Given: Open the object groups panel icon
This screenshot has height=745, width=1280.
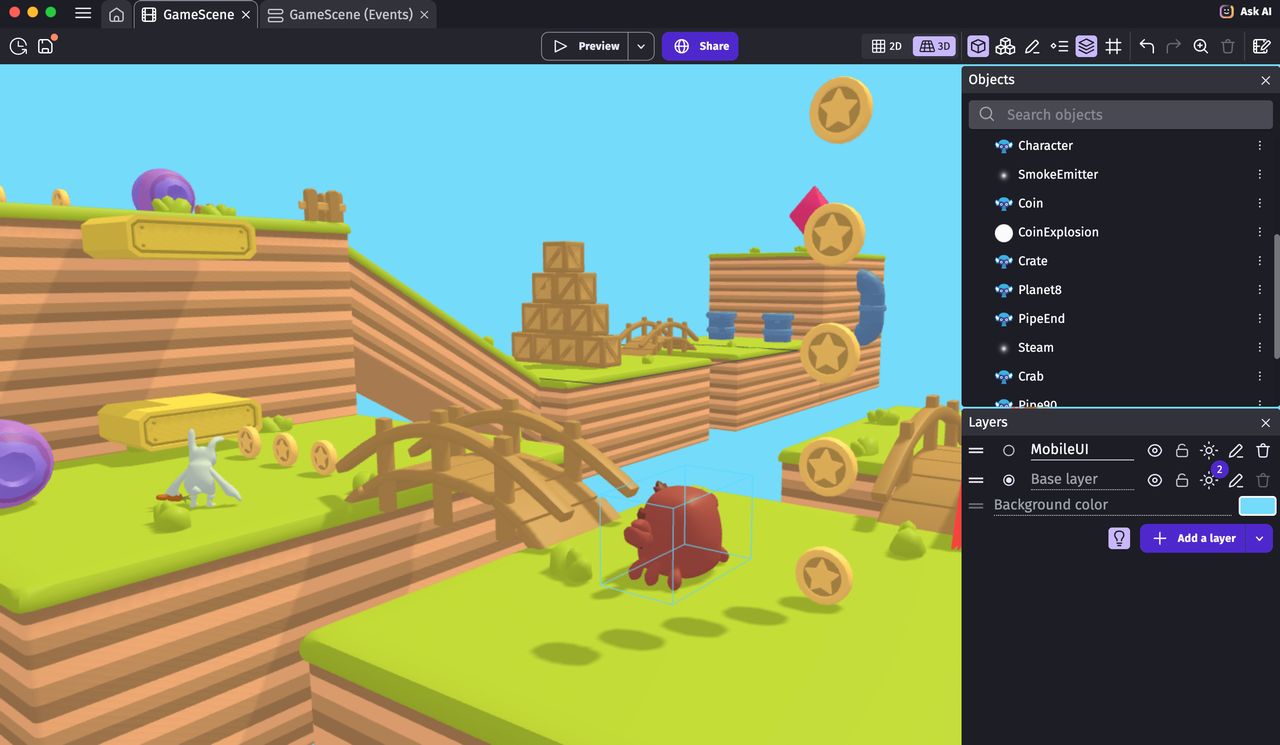Looking at the screenshot, I should (1005, 46).
